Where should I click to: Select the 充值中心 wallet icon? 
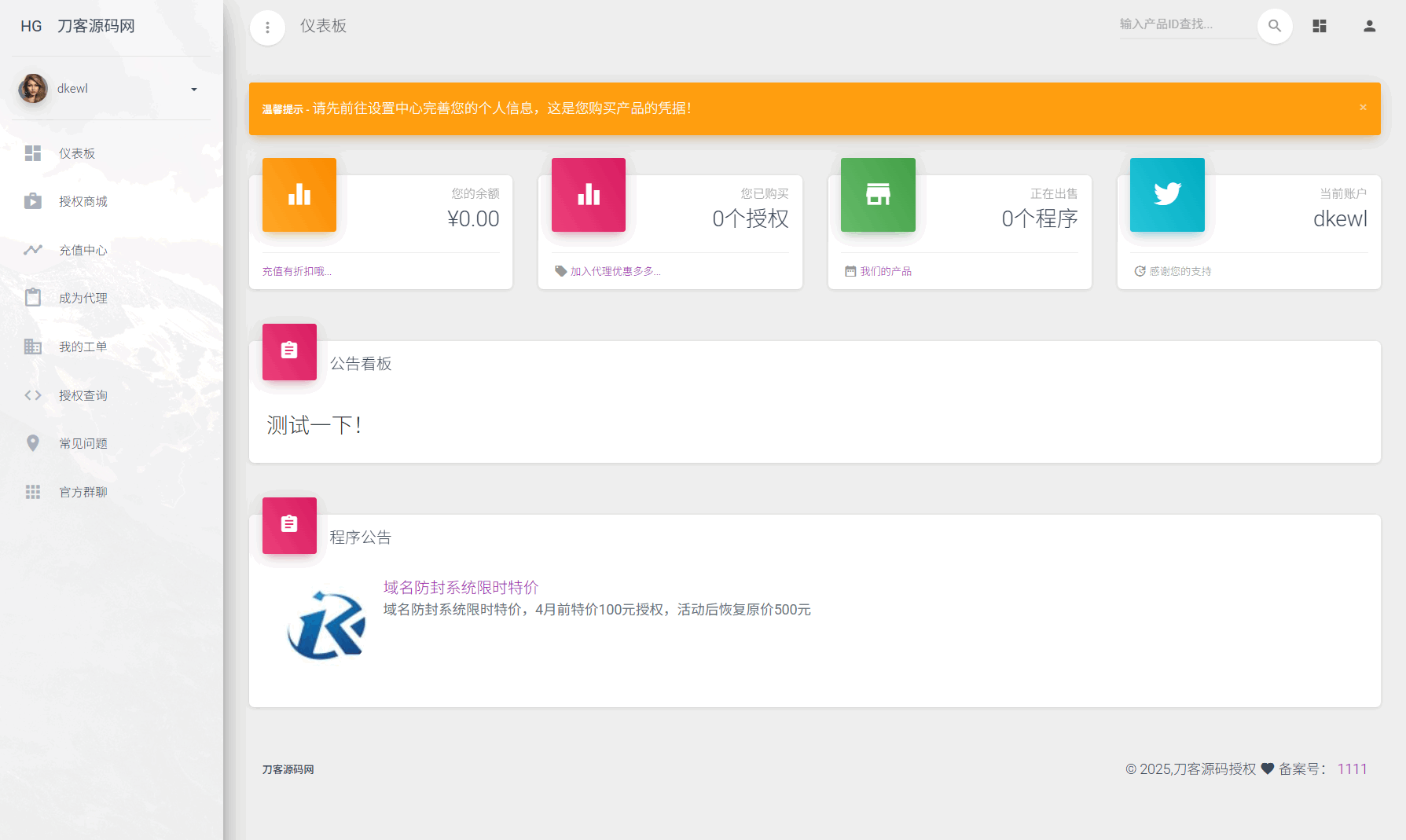[x=33, y=249]
